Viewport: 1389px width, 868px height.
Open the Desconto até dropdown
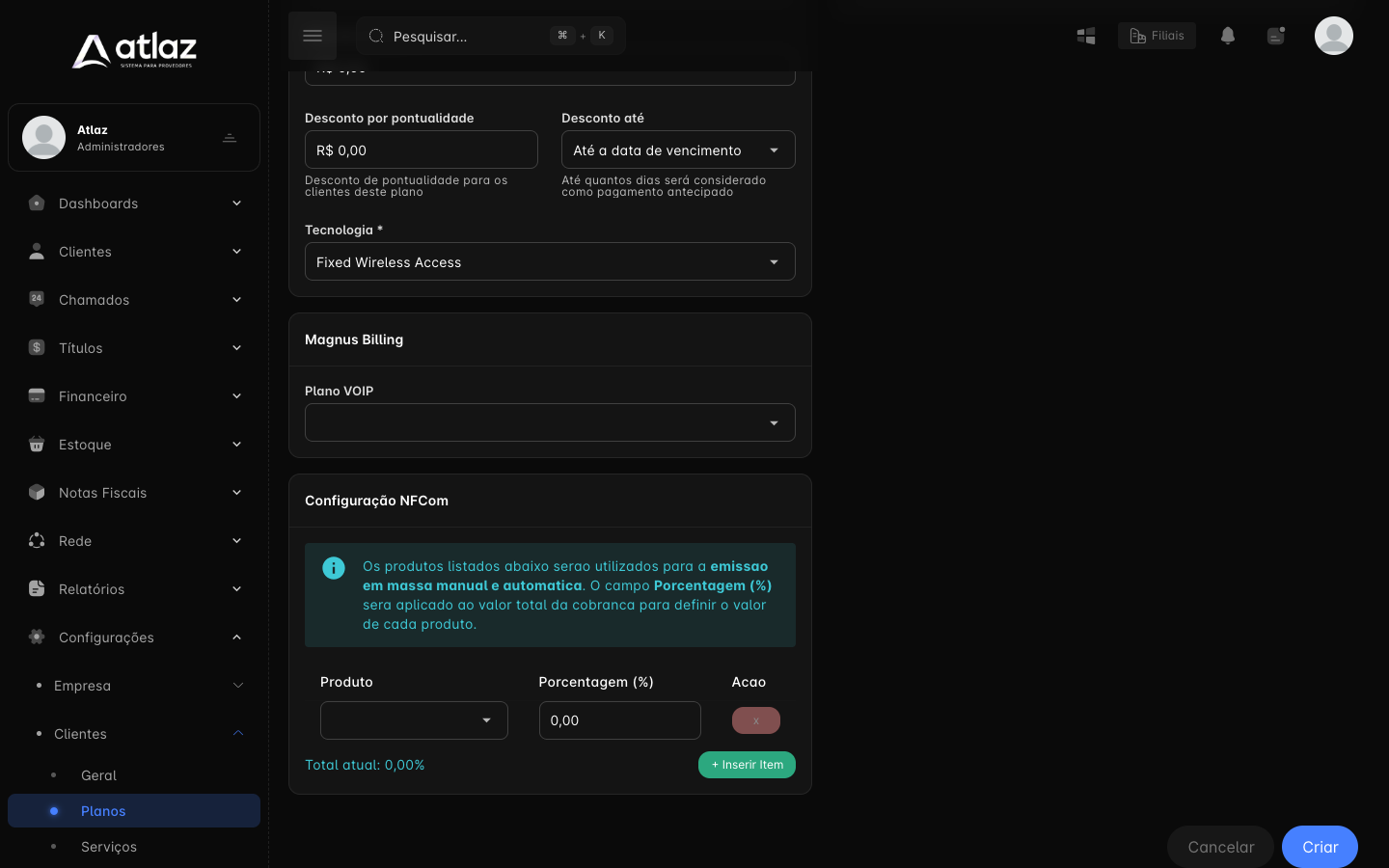point(678,150)
